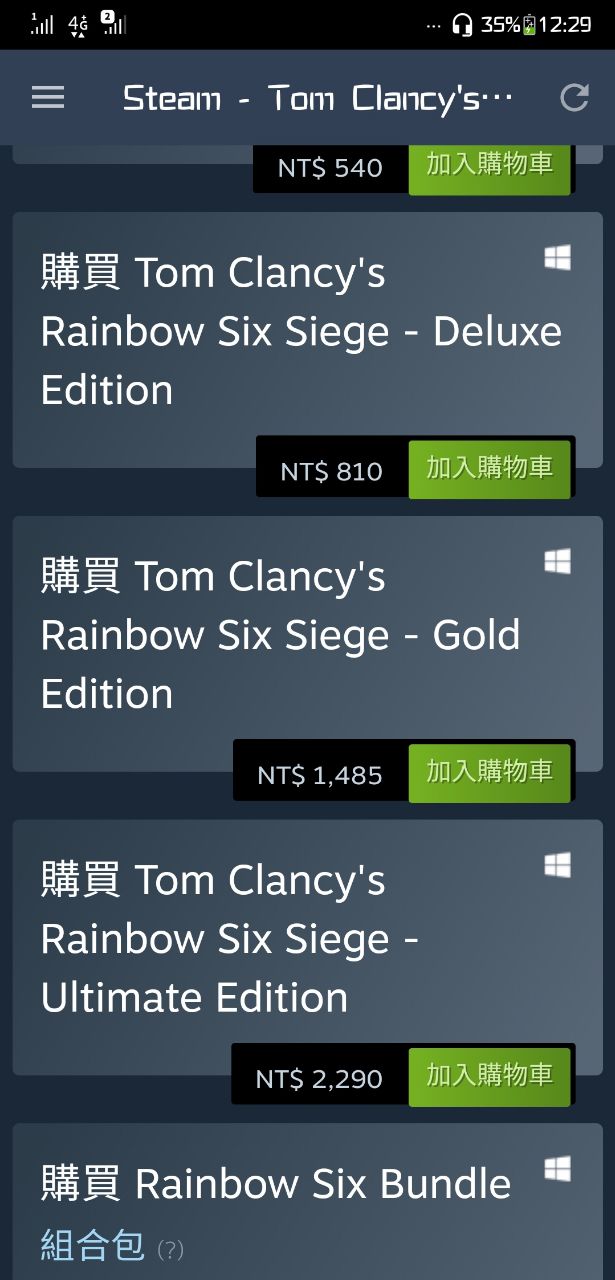Open the Rainbow Six Bundle title
The width and height of the screenshot is (615, 1280).
tap(276, 1184)
